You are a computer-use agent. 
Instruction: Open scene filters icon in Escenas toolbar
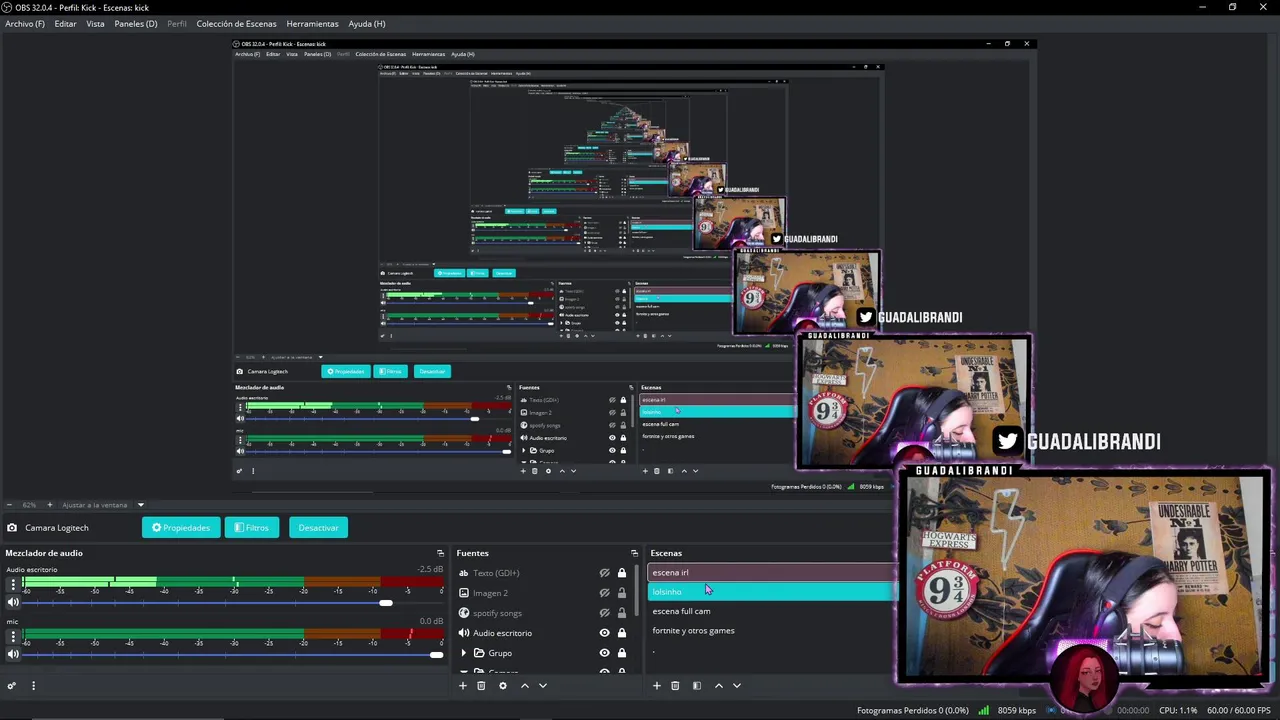697,686
